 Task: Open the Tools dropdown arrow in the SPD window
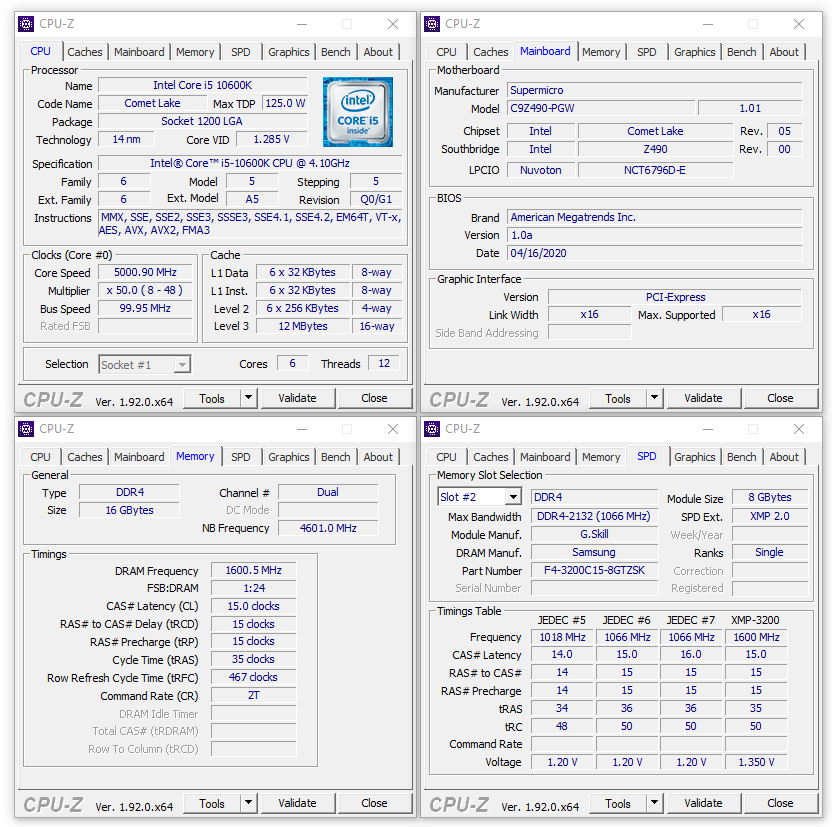[654, 803]
